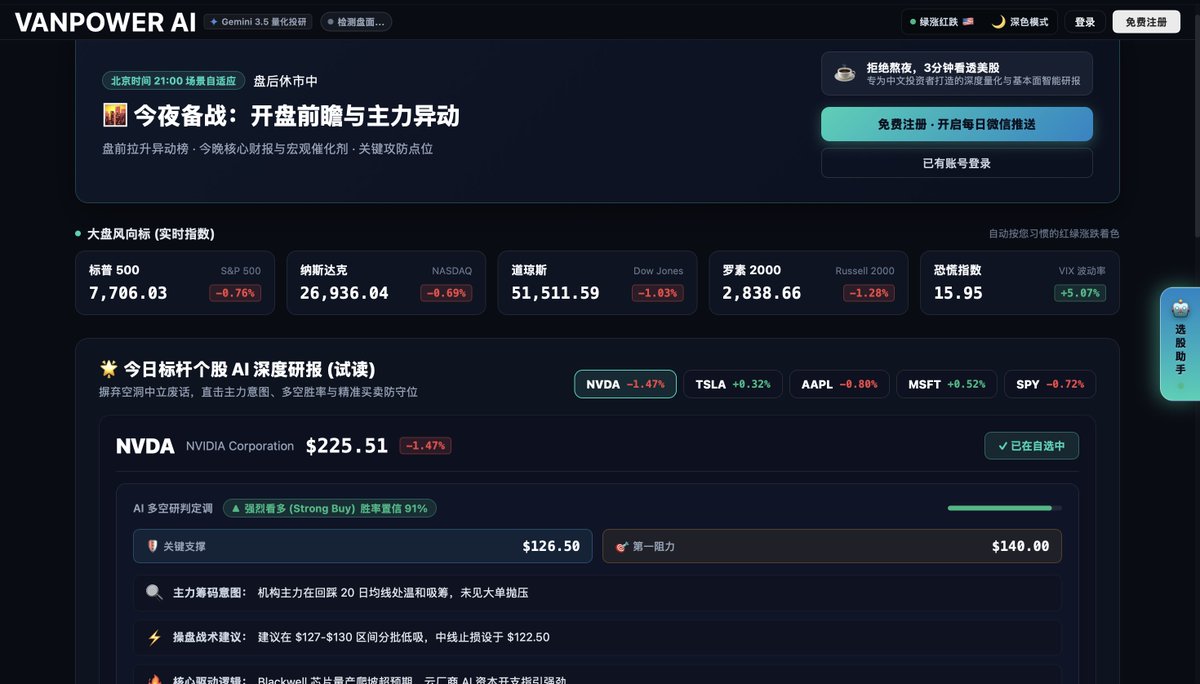The image size is (1200, 684).
Task: Click the Dow Jones −1.03% change badge
Action: click(657, 293)
